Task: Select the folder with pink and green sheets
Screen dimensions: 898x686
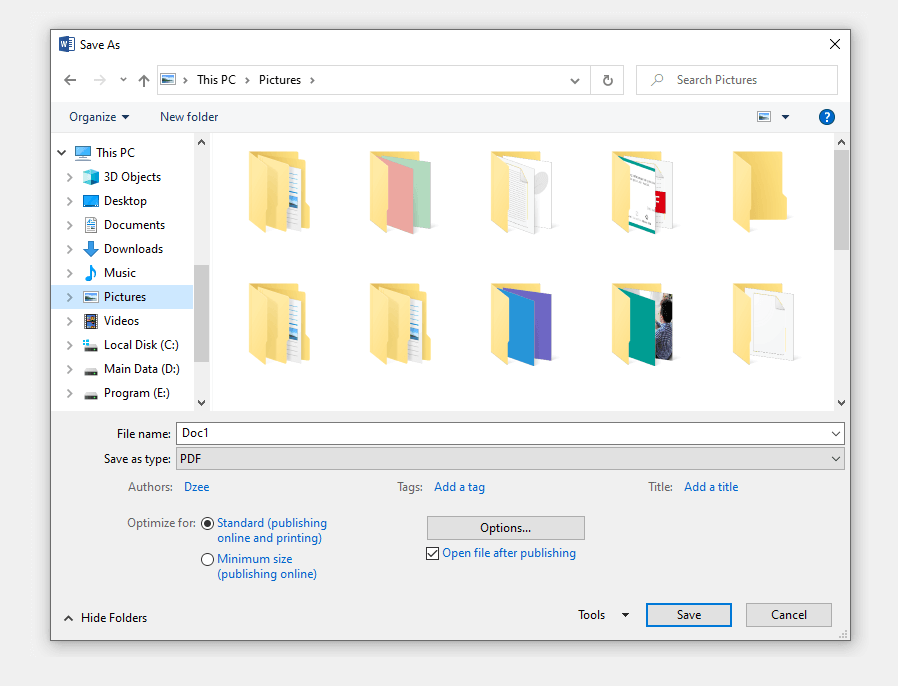Action: click(x=400, y=192)
